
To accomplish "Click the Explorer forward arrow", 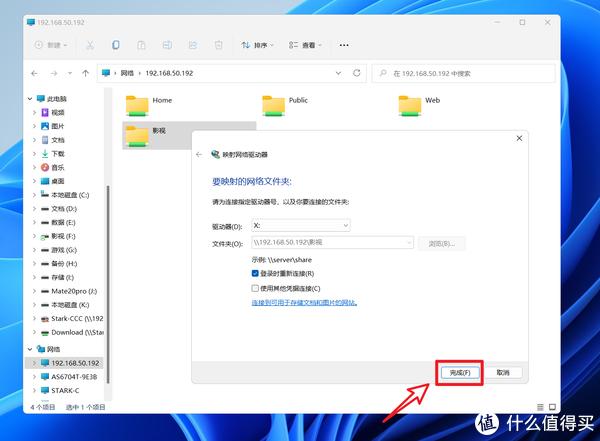I will 54,73.
